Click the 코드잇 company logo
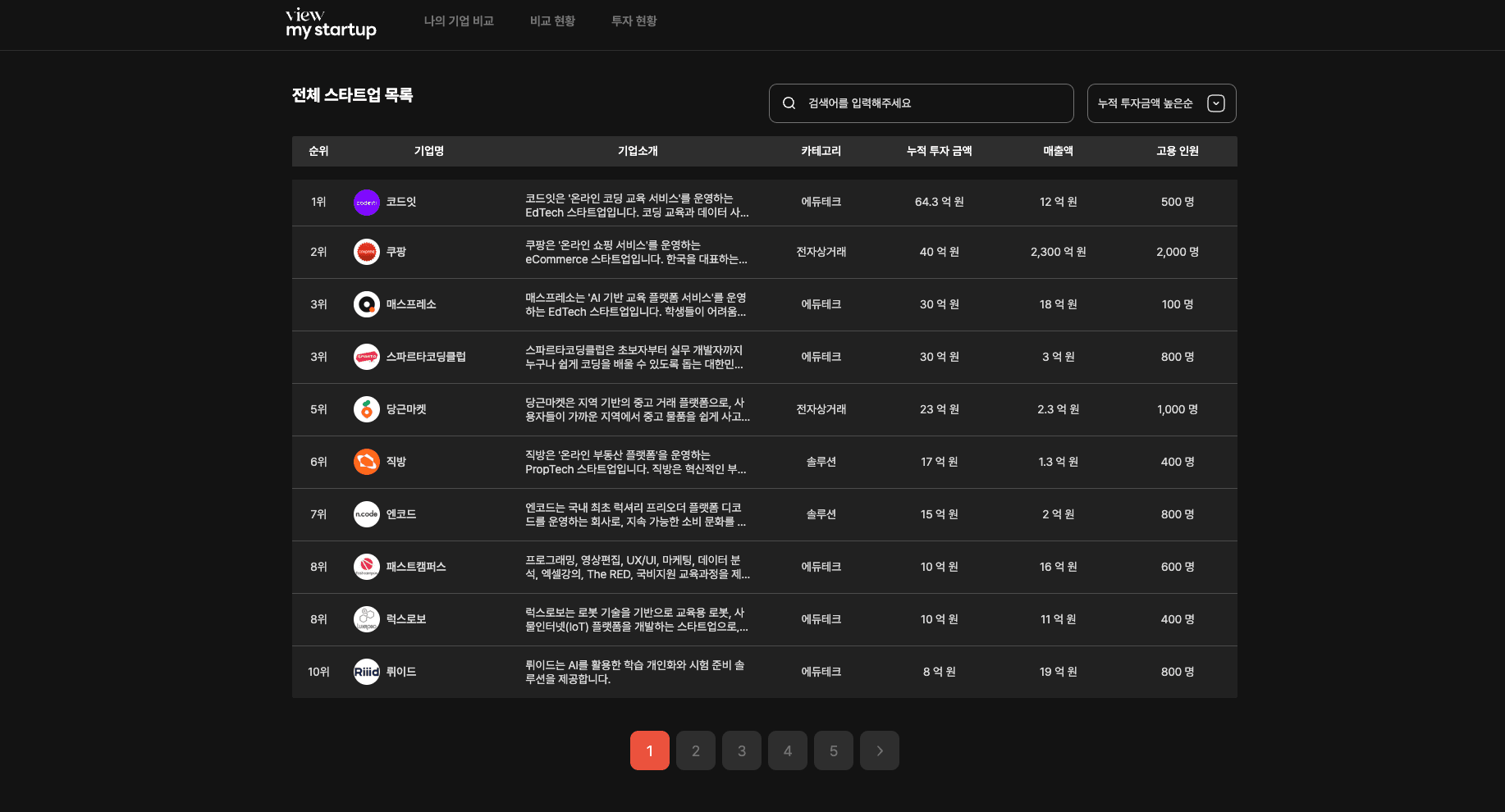 click(x=367, y=203)
